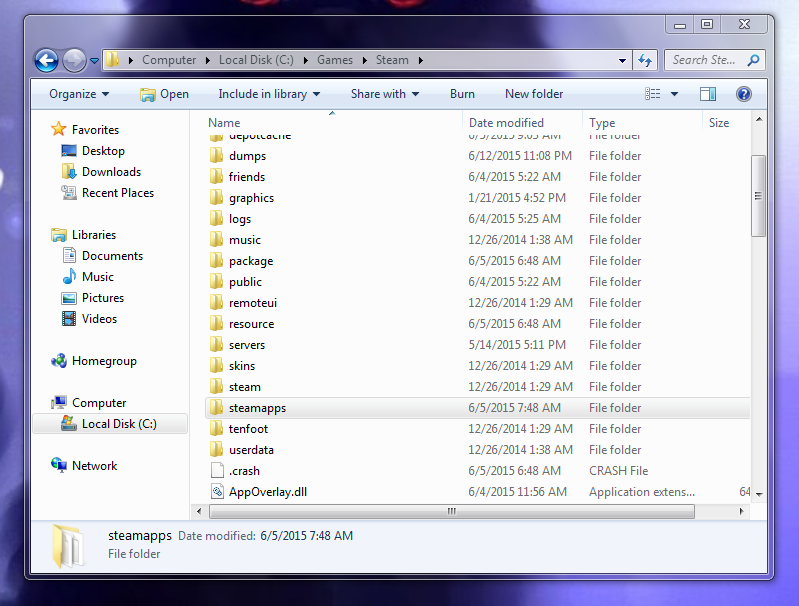799x606 pixels.
Task: Click the Burn toolbar button
Action: pyautogui.click(x=462, y=94)
